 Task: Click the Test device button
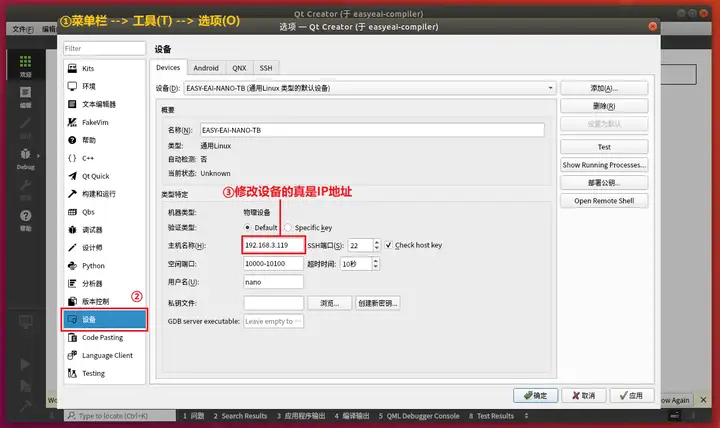(604, 147)
